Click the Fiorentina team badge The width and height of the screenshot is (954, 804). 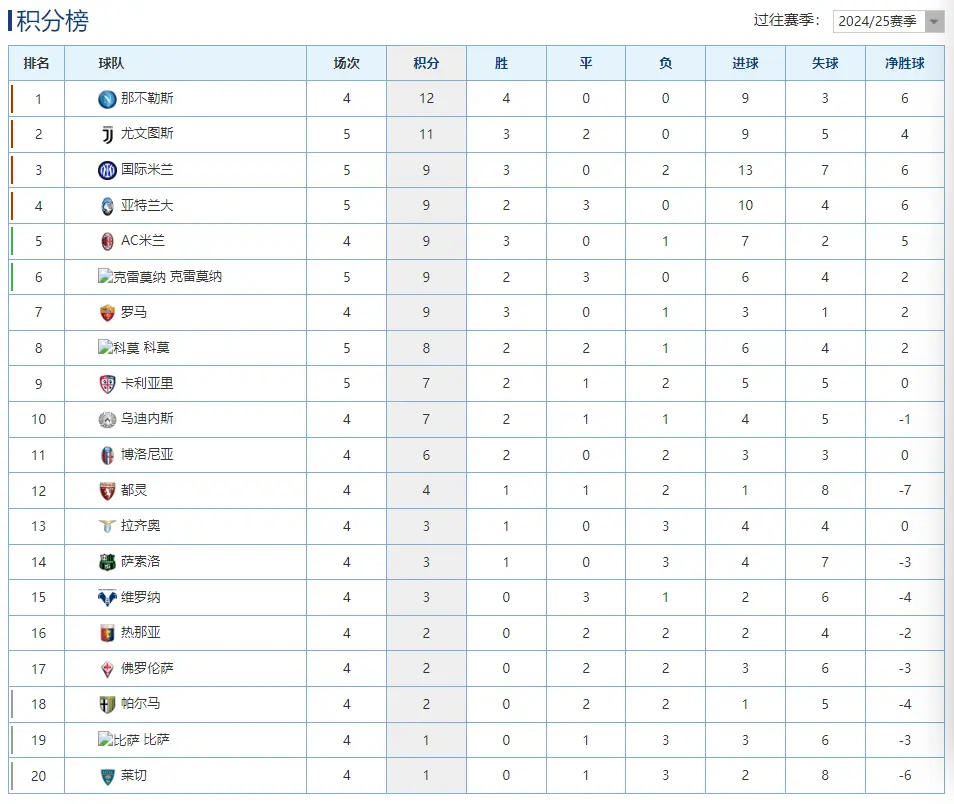point(107,668)
